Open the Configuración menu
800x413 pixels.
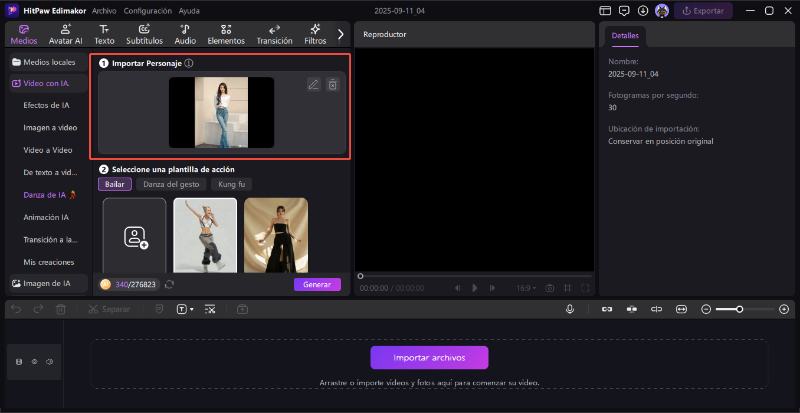tap(147, 11)
